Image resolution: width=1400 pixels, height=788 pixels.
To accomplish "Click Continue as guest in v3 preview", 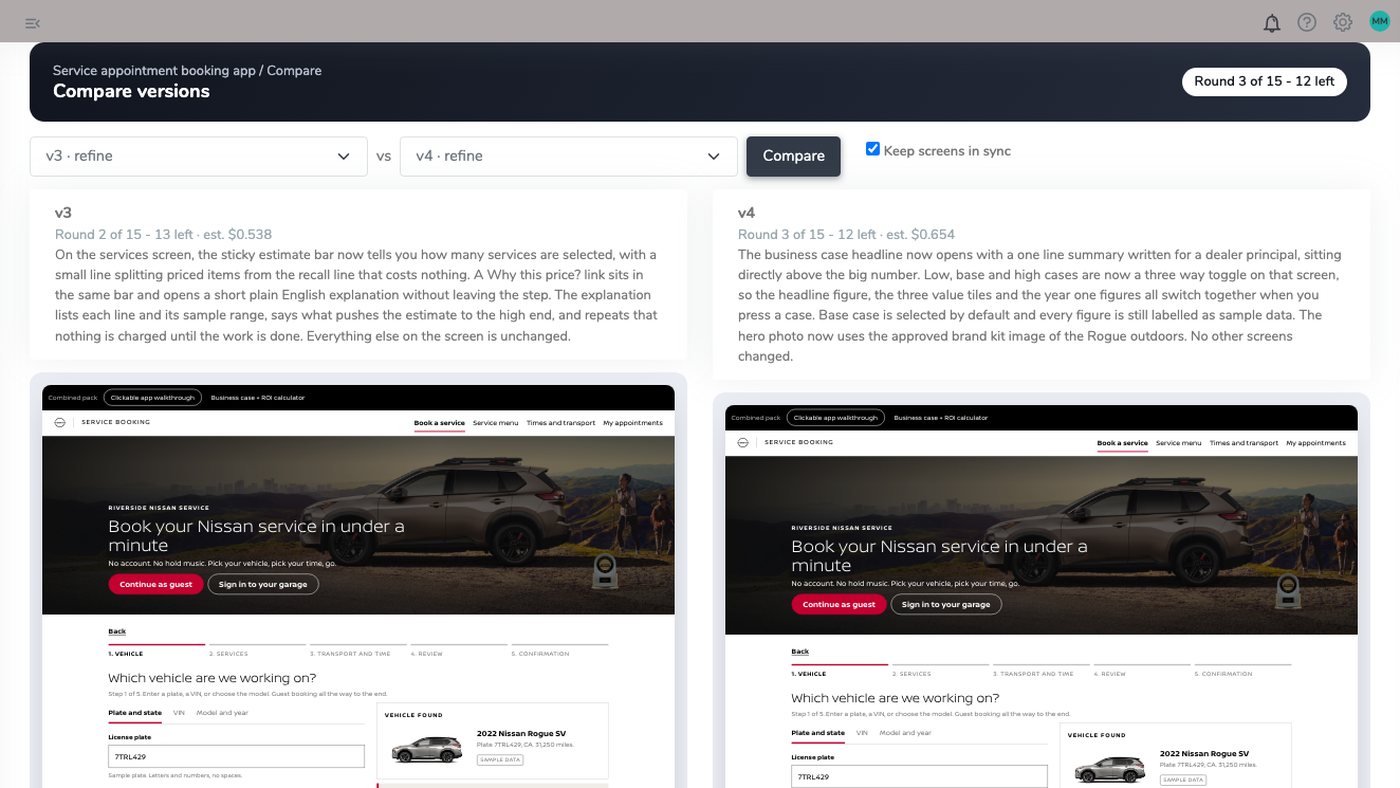I will tap(156, 584).
